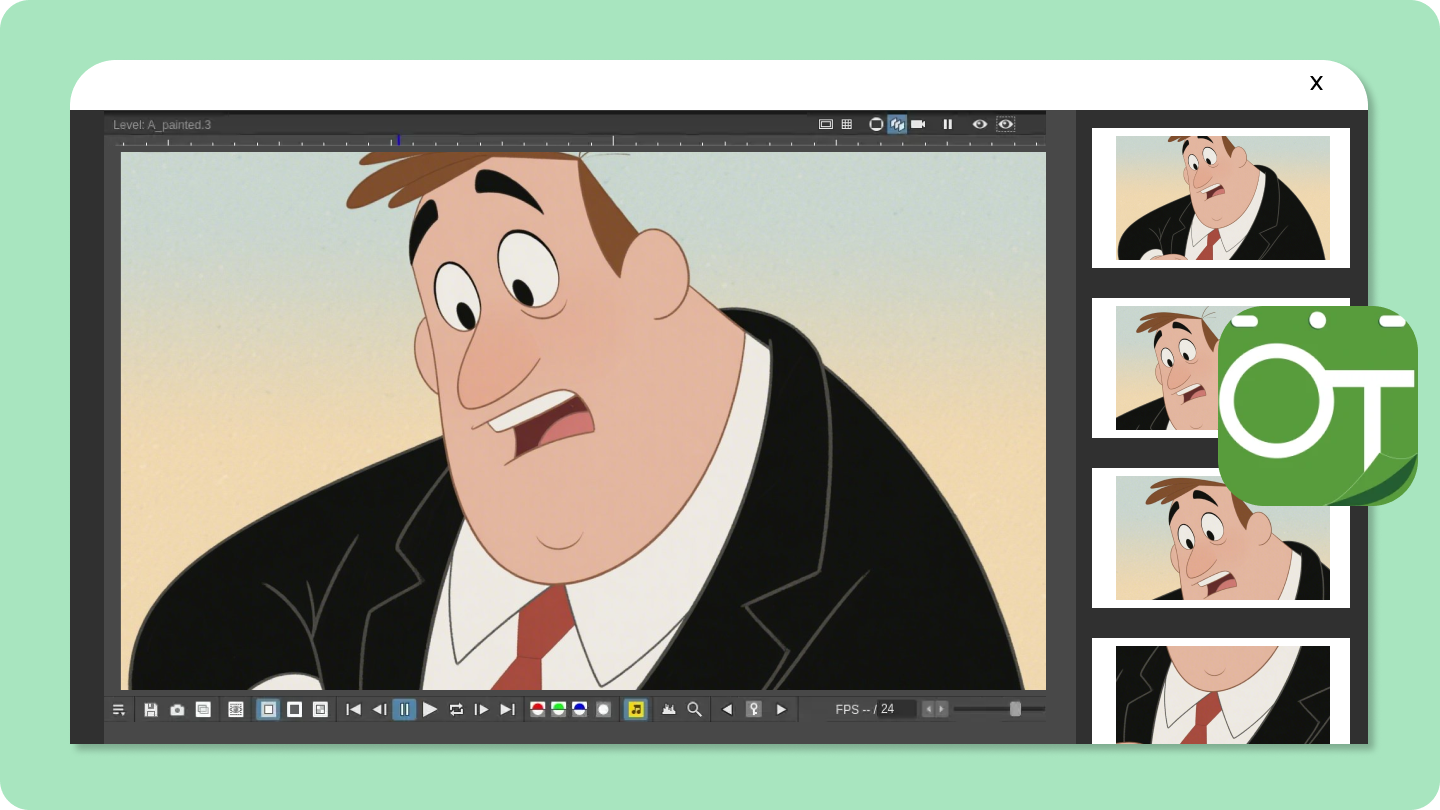Select the Locator zoom tool

coord(694,709)
